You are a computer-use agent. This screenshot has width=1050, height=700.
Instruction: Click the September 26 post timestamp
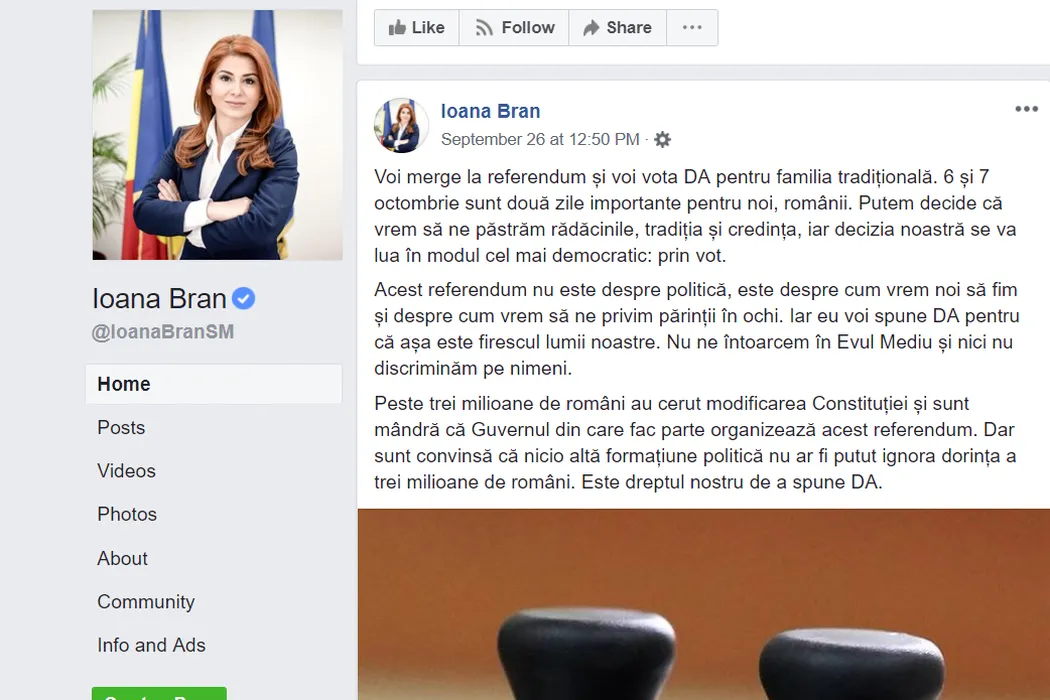tap(540, 139)
